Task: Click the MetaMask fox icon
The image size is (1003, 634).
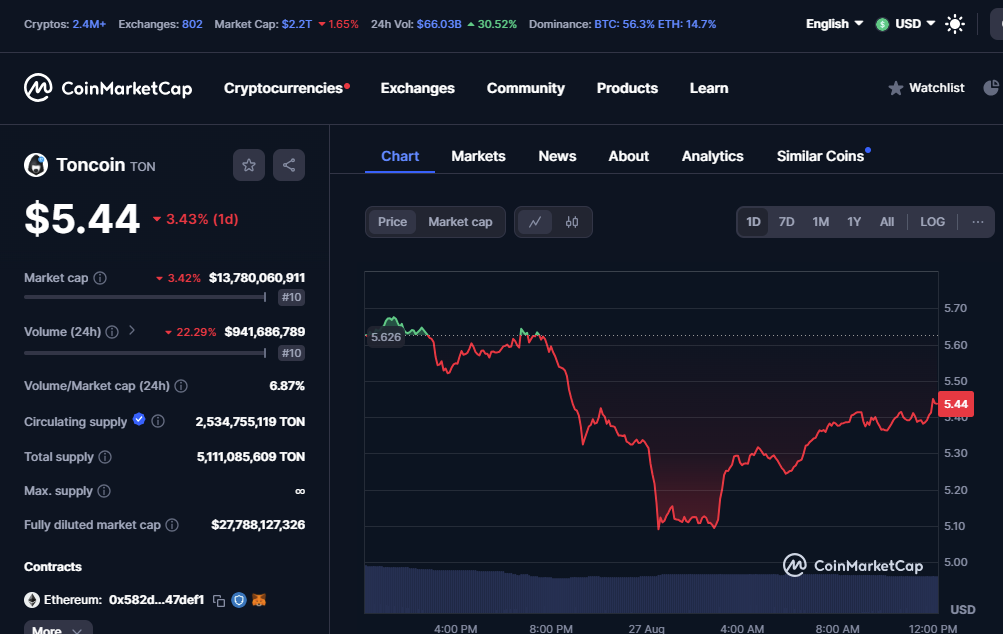Action: [x=259, y=600]
